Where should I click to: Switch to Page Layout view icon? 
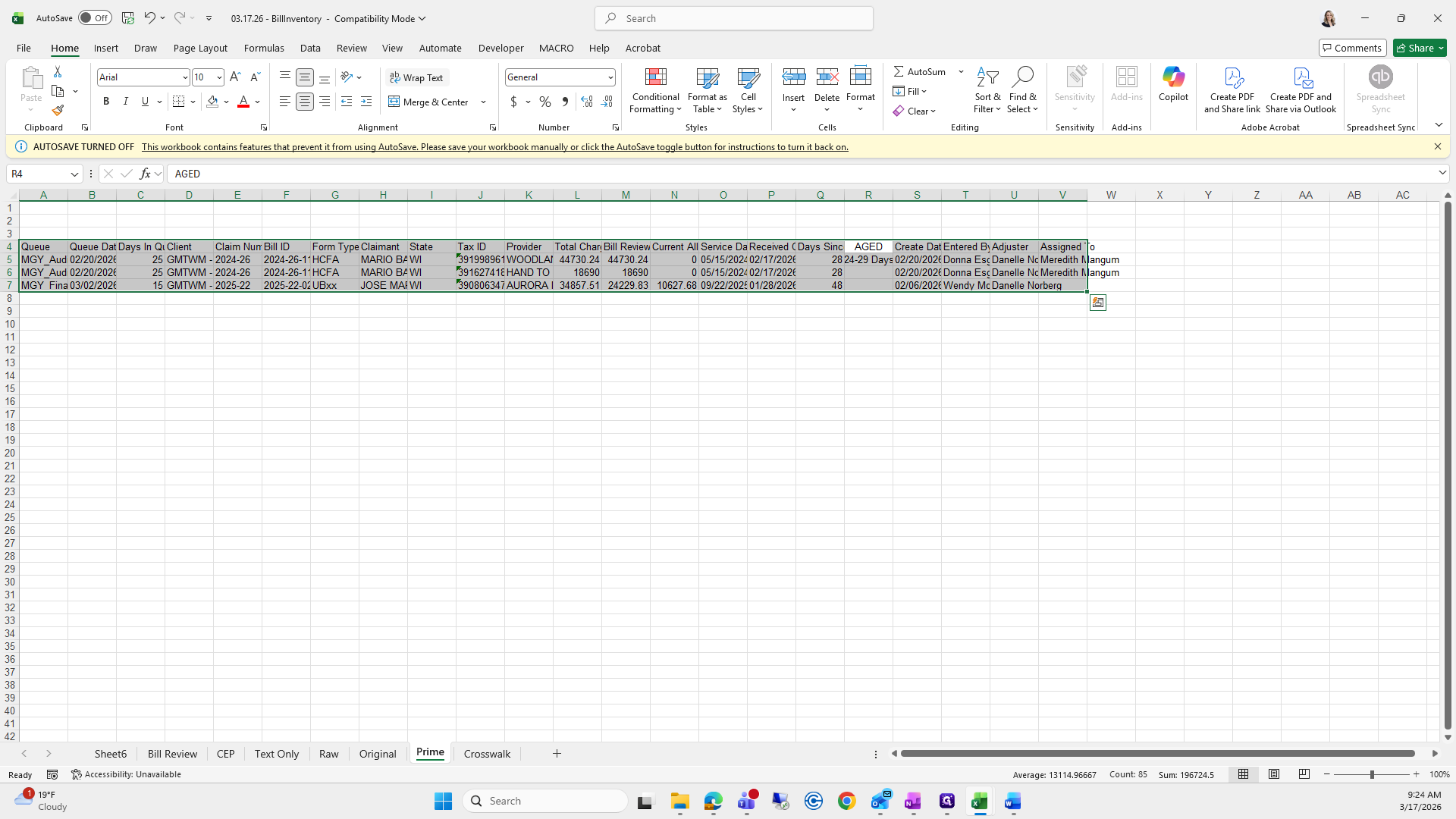point(1274,774)
